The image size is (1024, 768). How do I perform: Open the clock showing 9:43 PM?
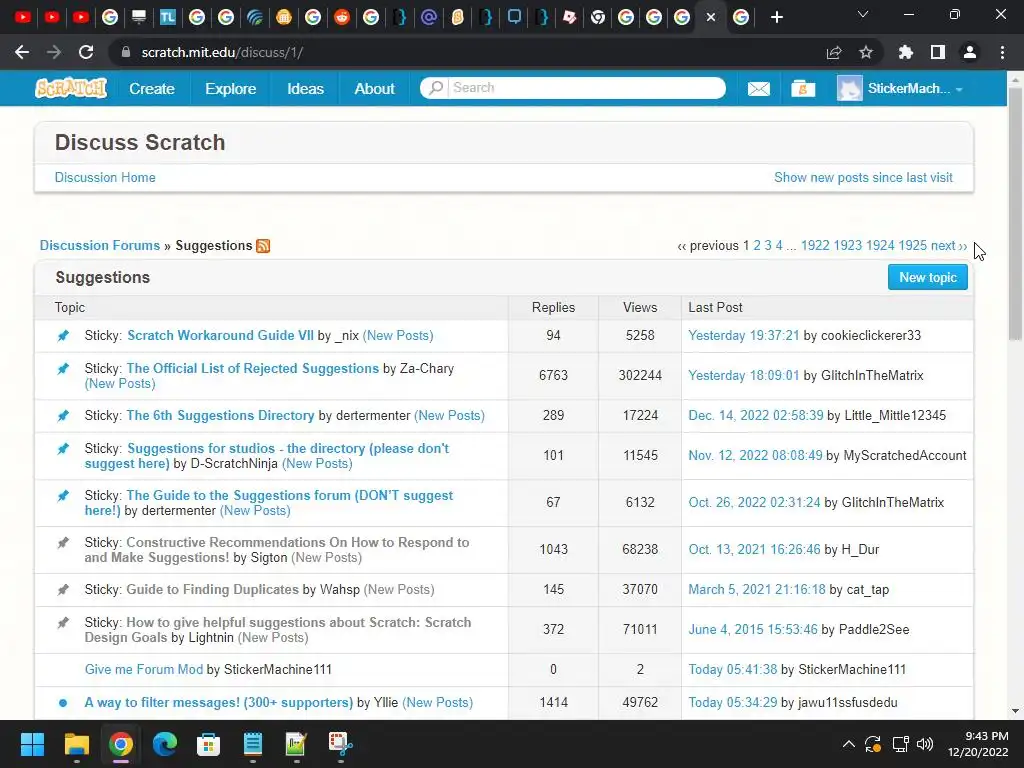pyautogui.click(x=978, y=744)
